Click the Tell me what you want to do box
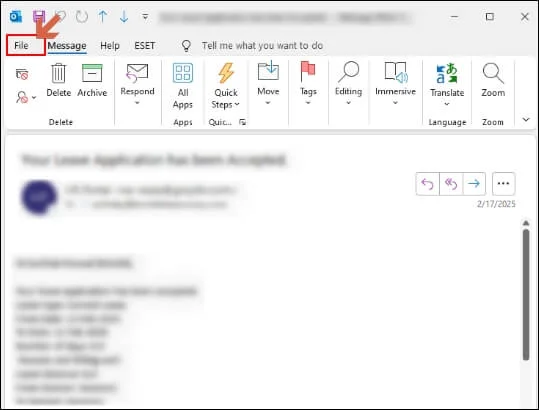Screen dimensions: 539x410 tap(262, 46)
